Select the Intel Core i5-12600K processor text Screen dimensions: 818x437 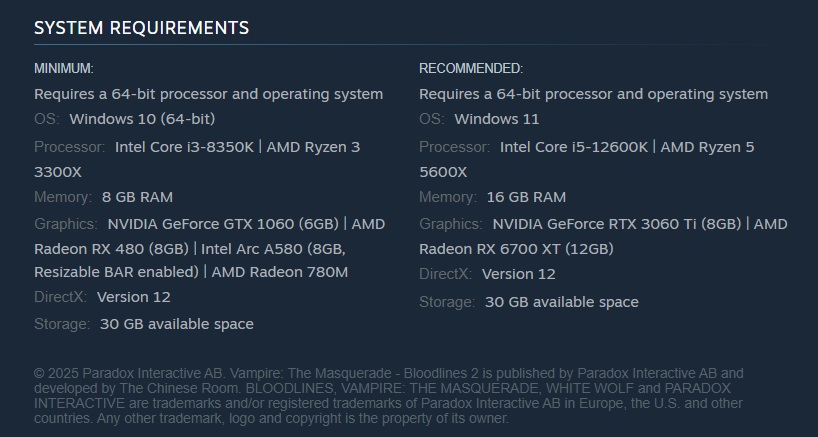click(x=574, y=147)
